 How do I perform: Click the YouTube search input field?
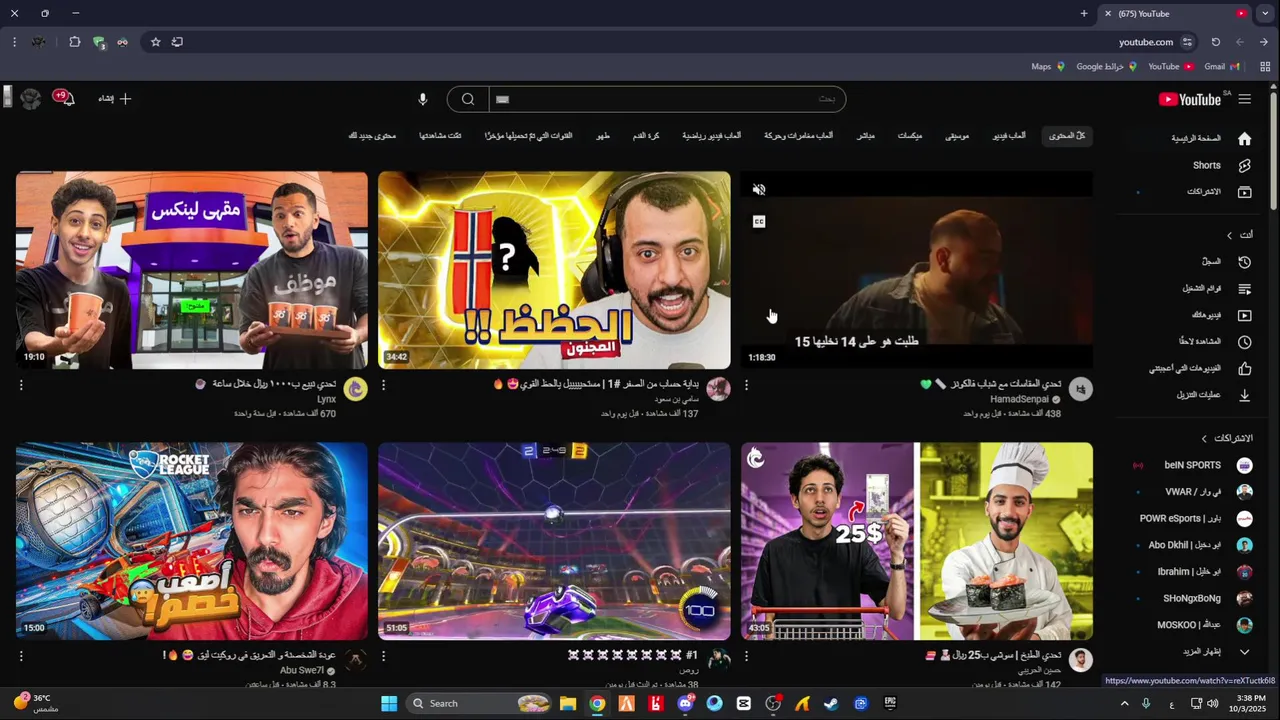coord(667,99)
